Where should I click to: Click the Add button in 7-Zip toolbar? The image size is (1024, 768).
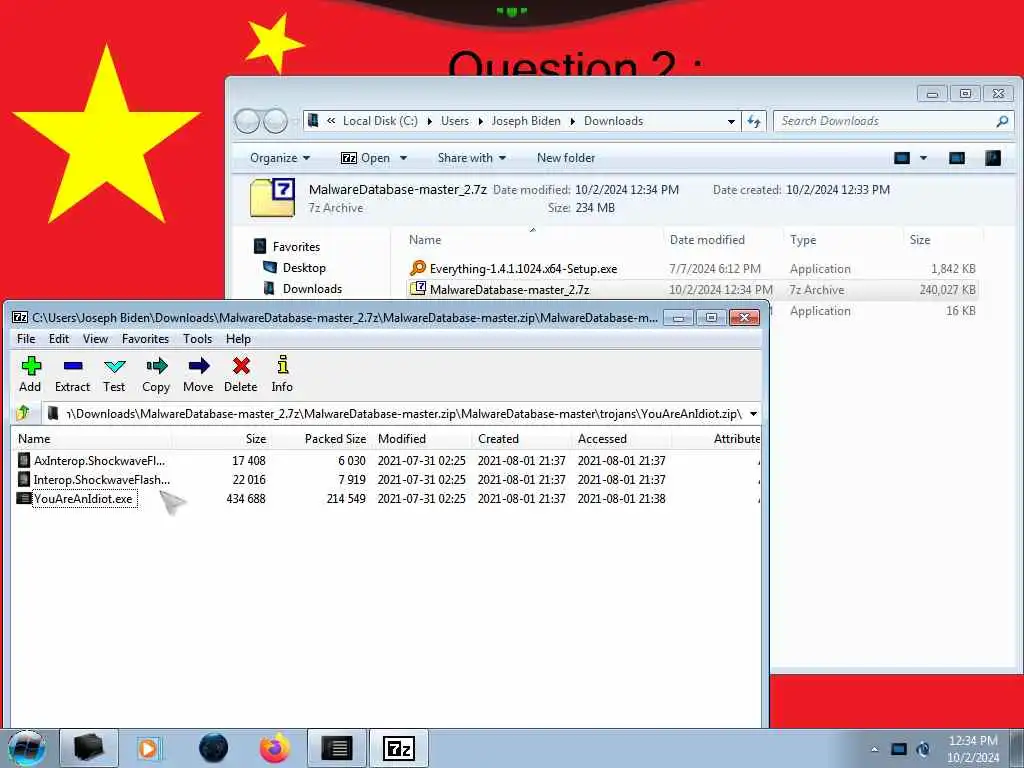(x=30, y=374)
